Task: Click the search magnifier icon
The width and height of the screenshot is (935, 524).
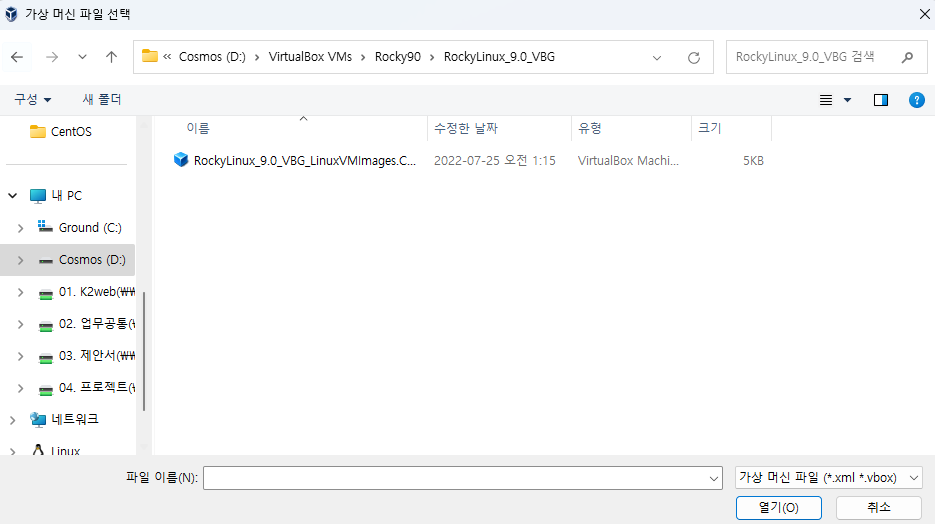Action: click(908, 57)
